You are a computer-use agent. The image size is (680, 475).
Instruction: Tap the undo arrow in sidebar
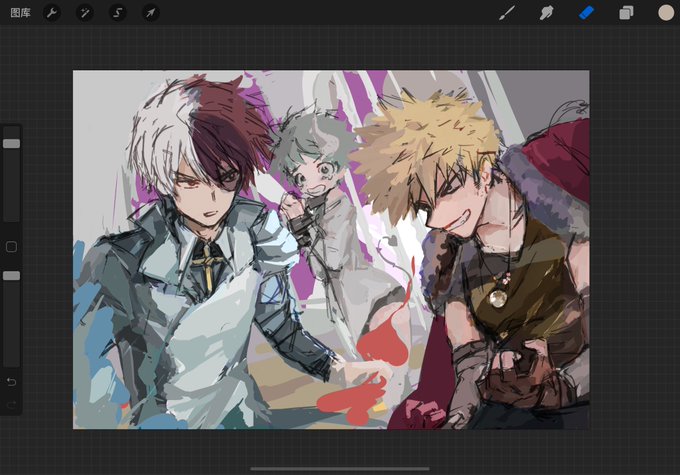(x=12, y=382)
